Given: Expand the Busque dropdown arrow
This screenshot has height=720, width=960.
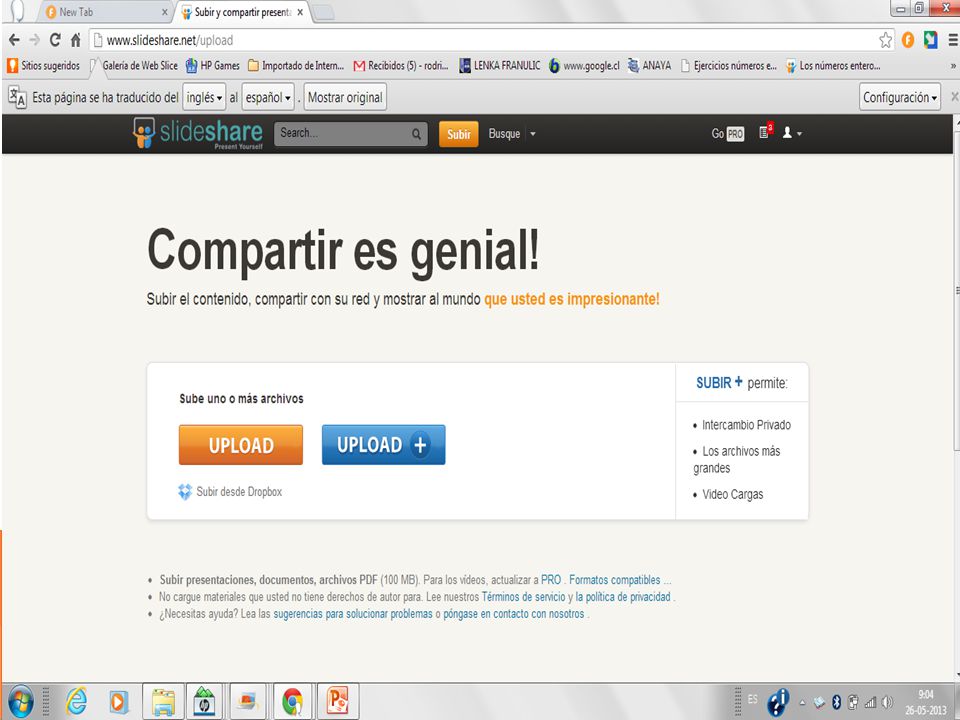Looking at the screenshot, I should click(x=533, y=133).
